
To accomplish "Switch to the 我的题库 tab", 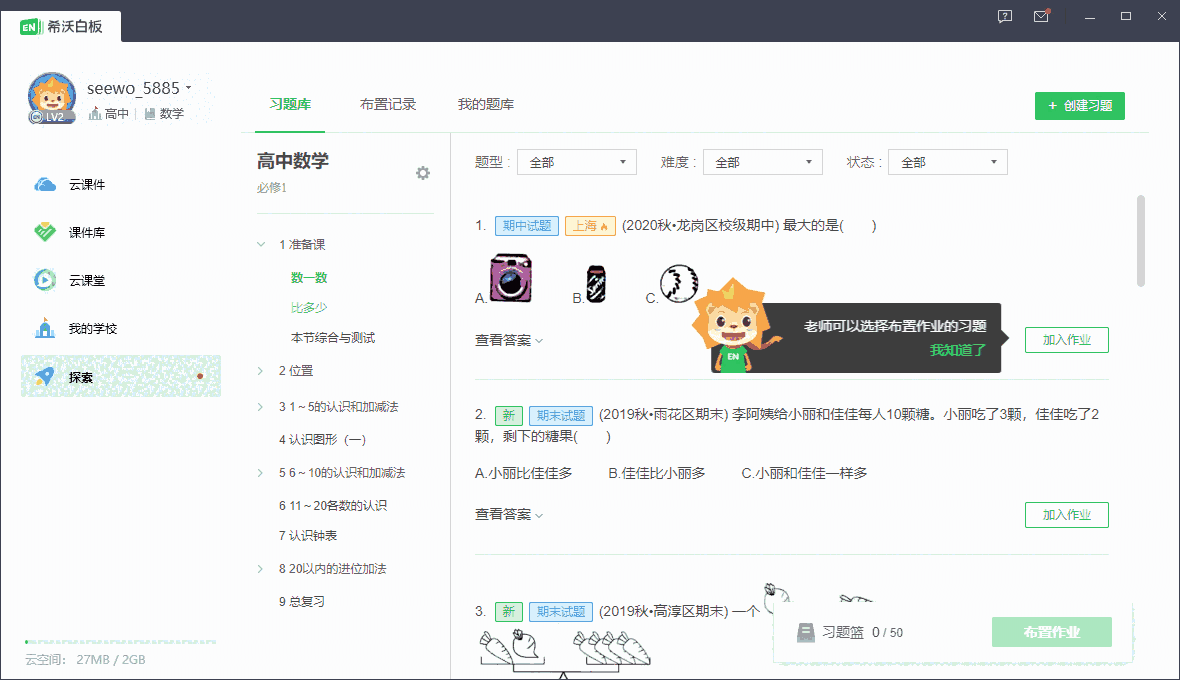I will pos(486,102).
